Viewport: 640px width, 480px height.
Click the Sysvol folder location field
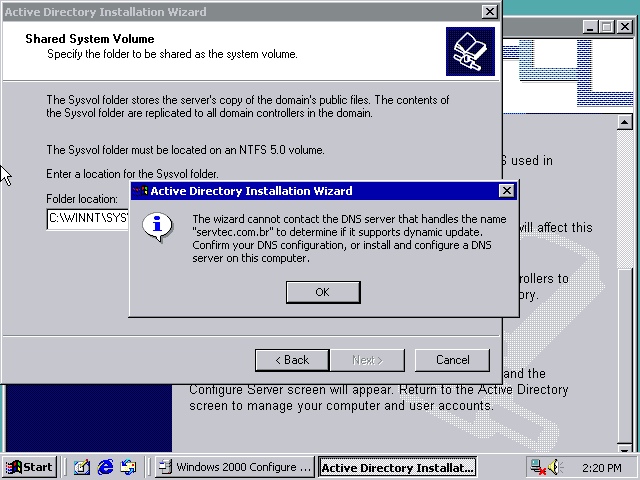[88, 219]
